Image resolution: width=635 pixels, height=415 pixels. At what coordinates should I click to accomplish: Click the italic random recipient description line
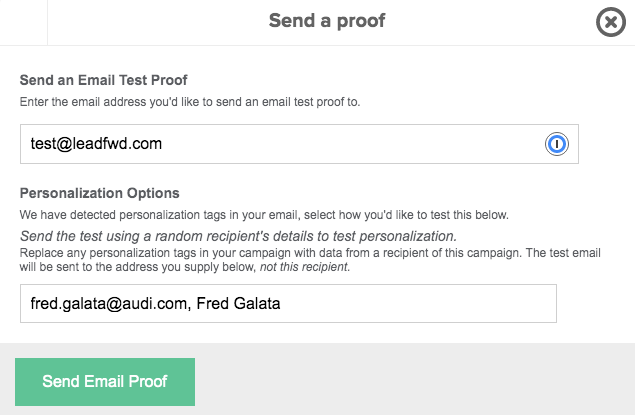(x=238, y=236)
